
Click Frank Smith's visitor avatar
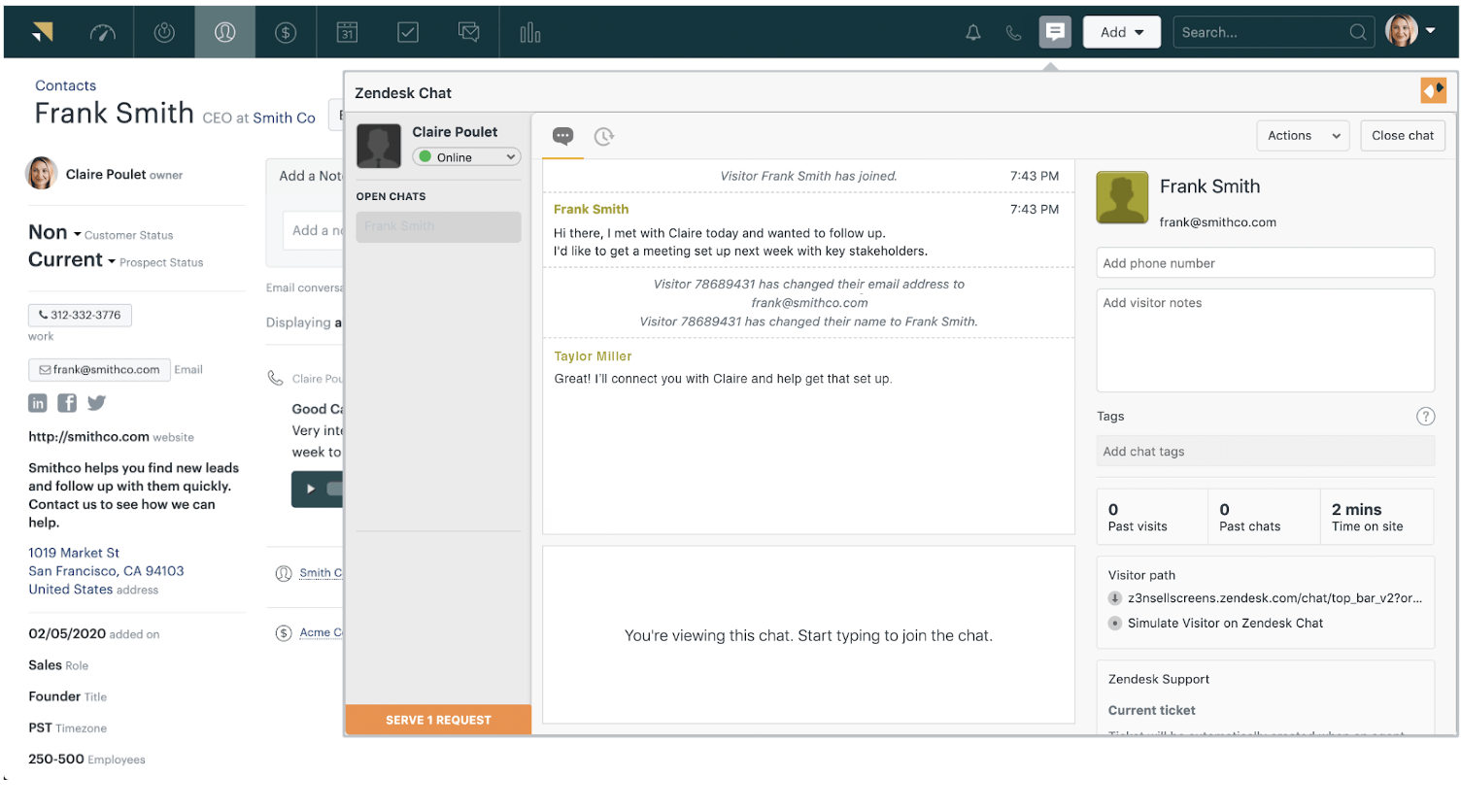1122,197
